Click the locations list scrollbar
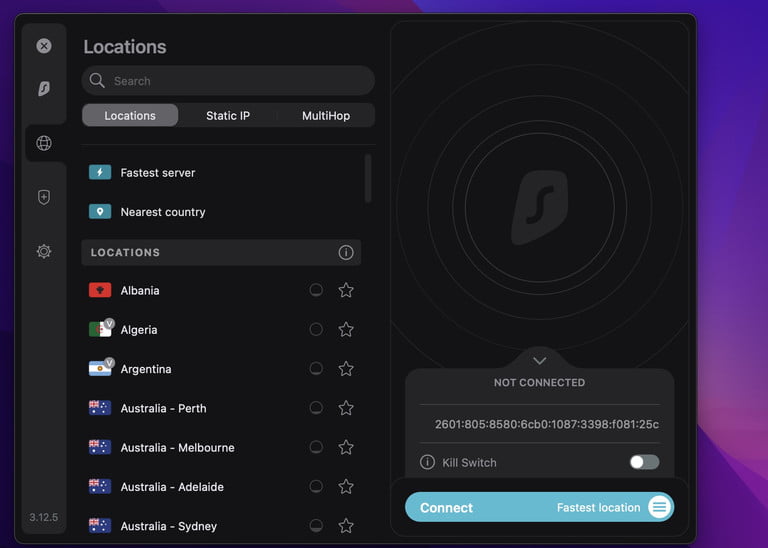Viewport: 768px width, 548px height. coord(368,178)
